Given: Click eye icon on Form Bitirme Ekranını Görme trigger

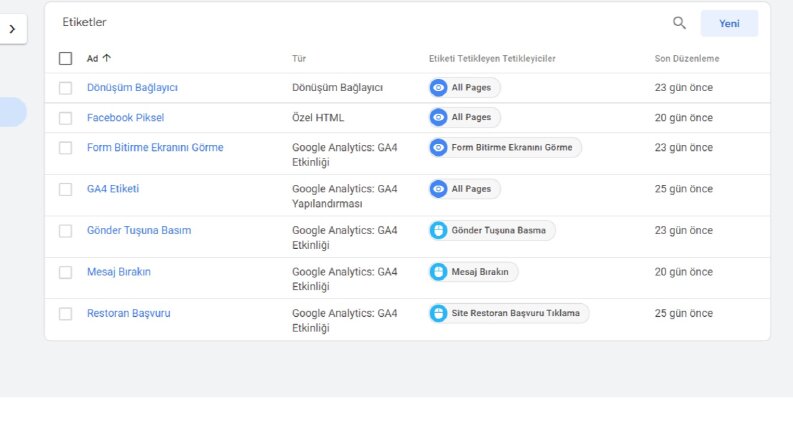Looking at the screenshot, I should 438,147.
